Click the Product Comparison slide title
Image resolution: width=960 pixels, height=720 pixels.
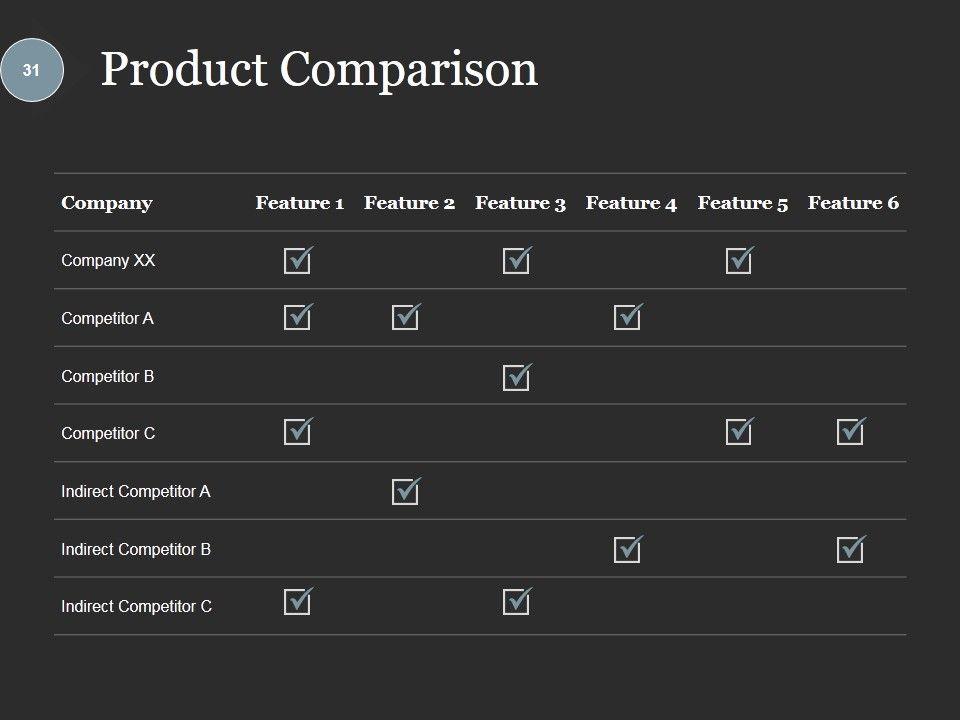(319, 70)
